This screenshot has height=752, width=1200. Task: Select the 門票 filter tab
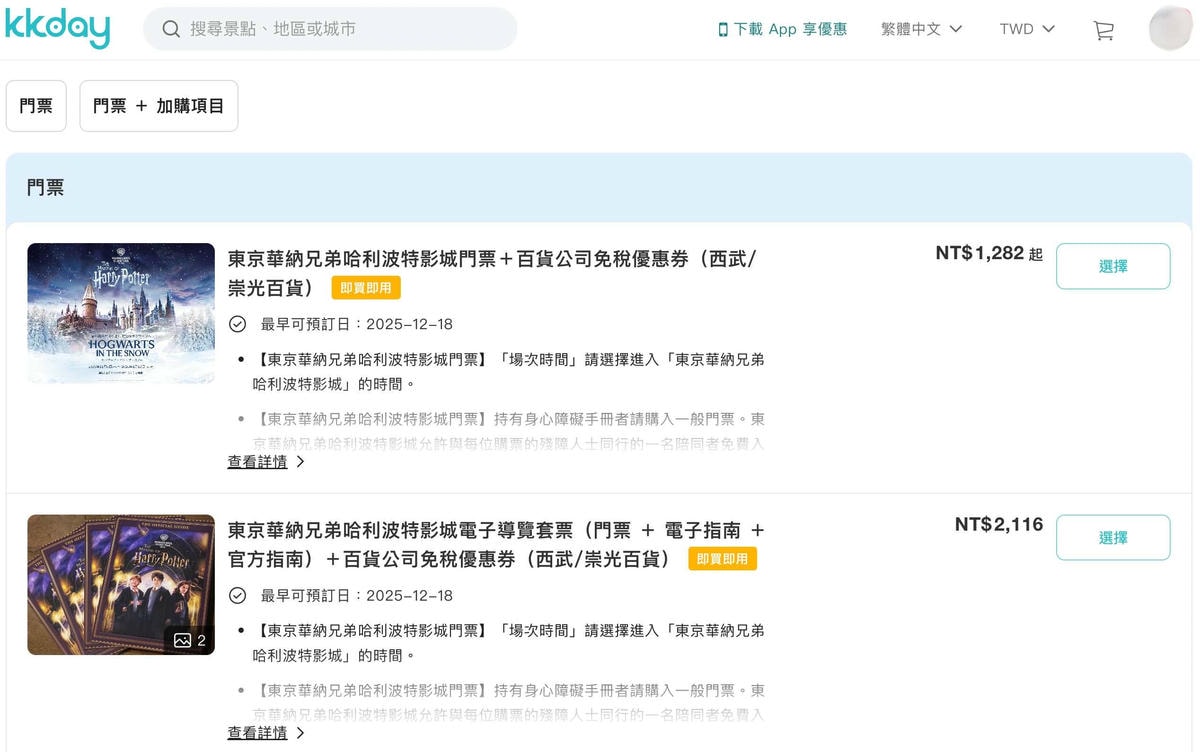(36, 106)
